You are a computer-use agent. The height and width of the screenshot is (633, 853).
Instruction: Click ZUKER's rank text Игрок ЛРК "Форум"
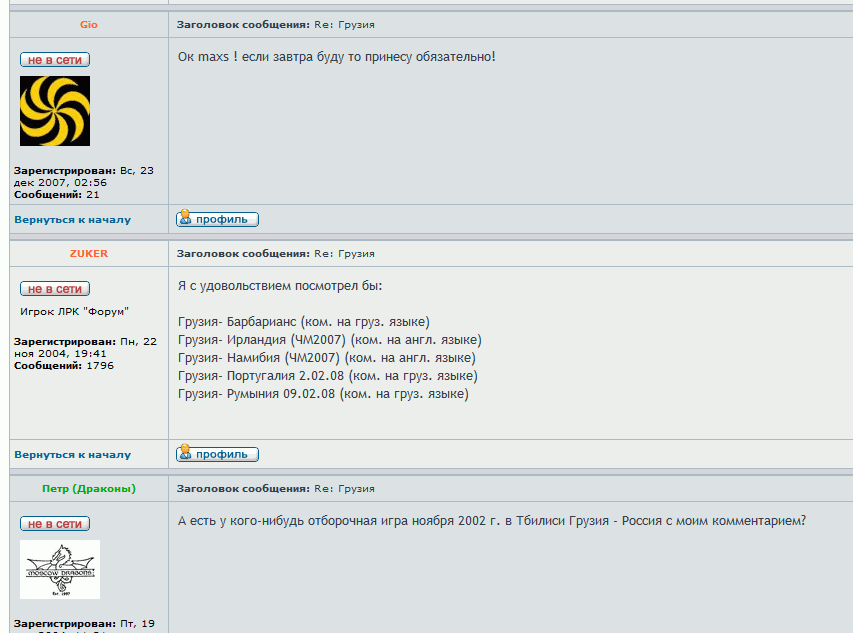[75, 311]
